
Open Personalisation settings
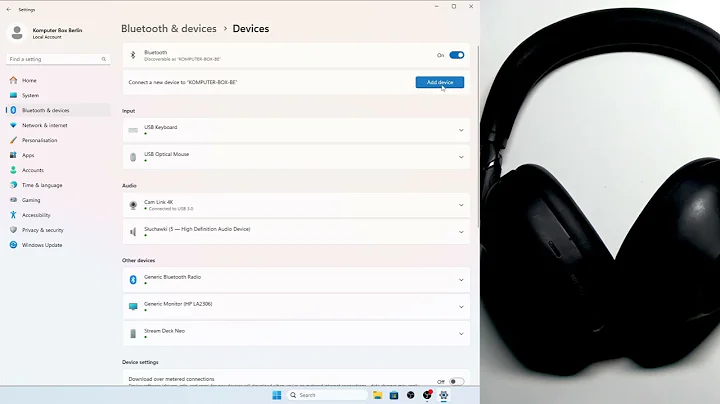click(x=58, y=140)
